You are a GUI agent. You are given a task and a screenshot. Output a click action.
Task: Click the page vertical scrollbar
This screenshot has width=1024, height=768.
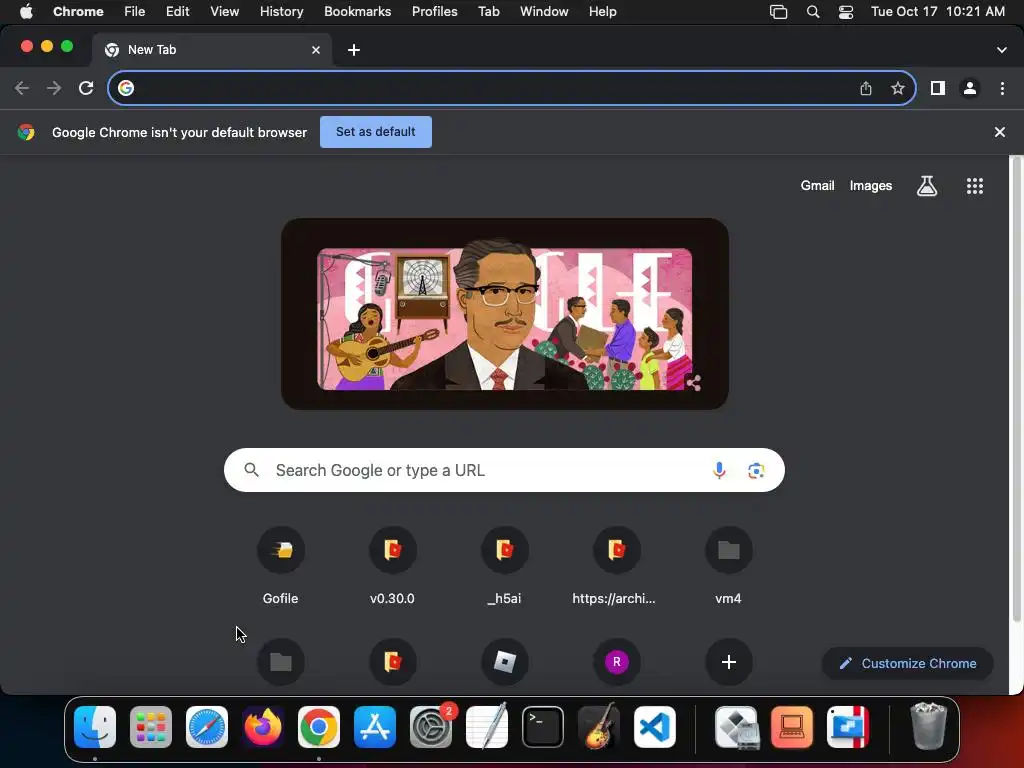coord(1016,389)
